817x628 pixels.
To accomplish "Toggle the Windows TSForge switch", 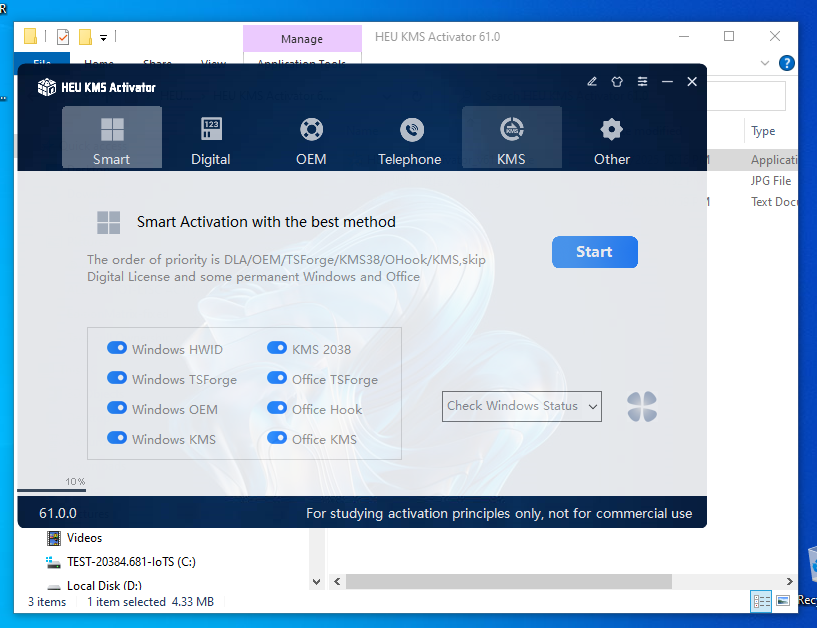I will 117,378.
